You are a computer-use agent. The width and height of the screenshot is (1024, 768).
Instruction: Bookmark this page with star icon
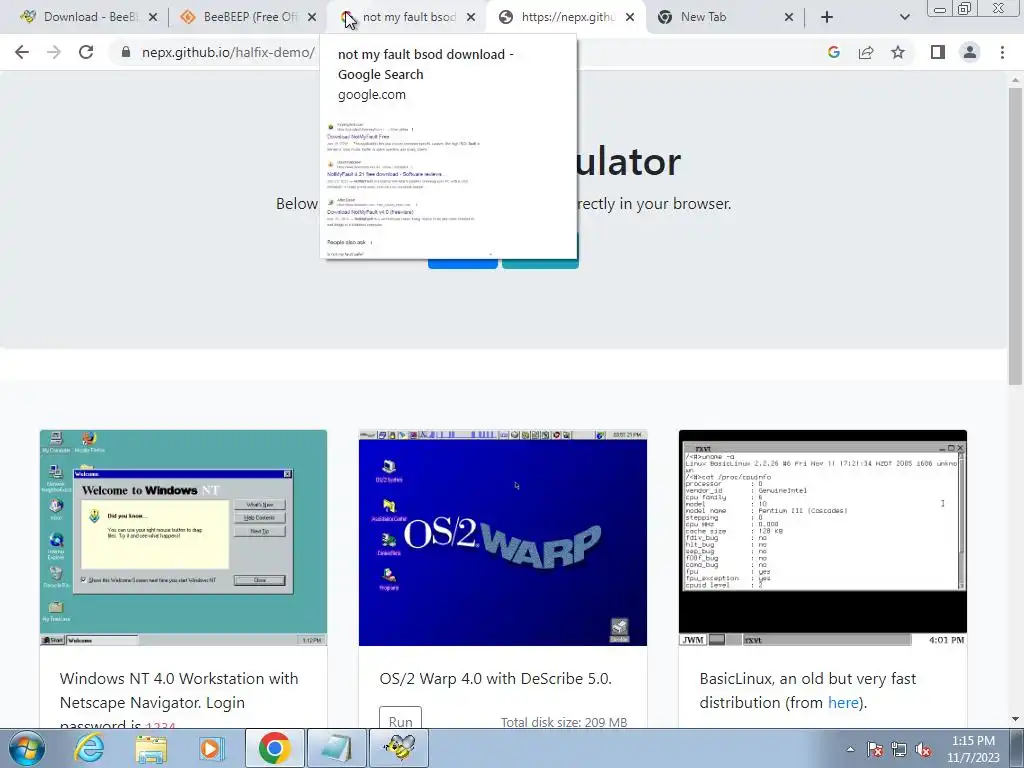(898, 52)
